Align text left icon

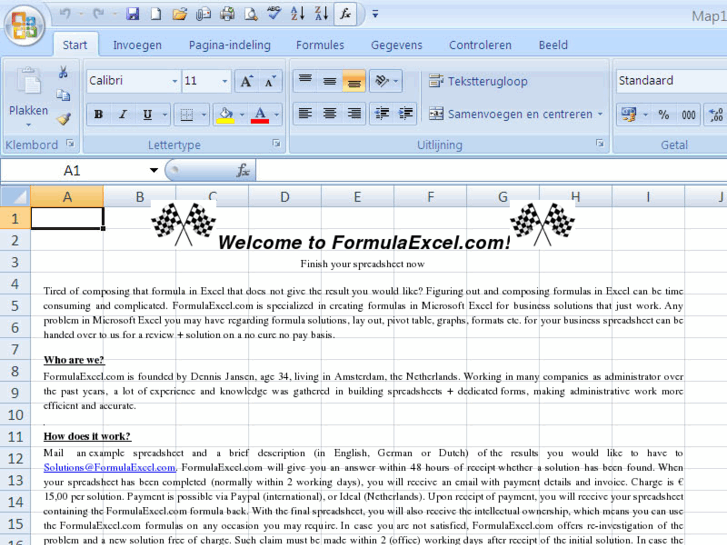coord(305,114)
